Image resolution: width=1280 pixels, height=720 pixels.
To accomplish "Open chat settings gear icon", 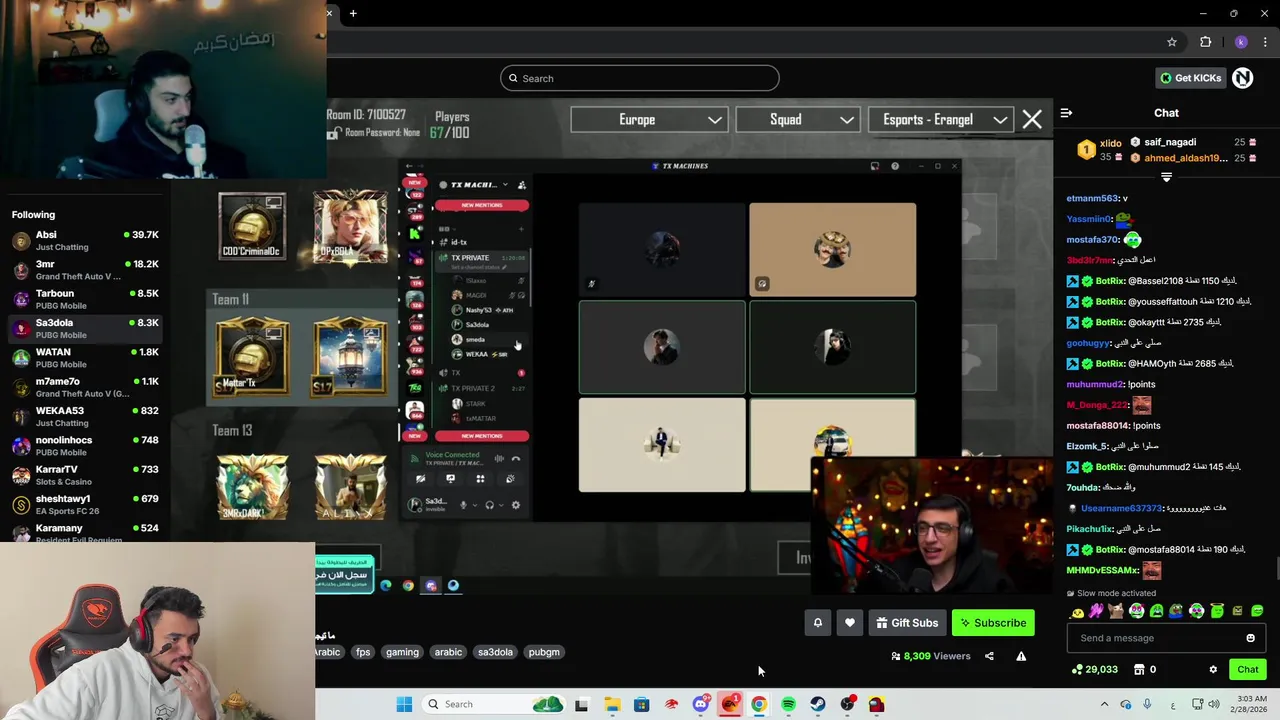I will (1213, 670).
